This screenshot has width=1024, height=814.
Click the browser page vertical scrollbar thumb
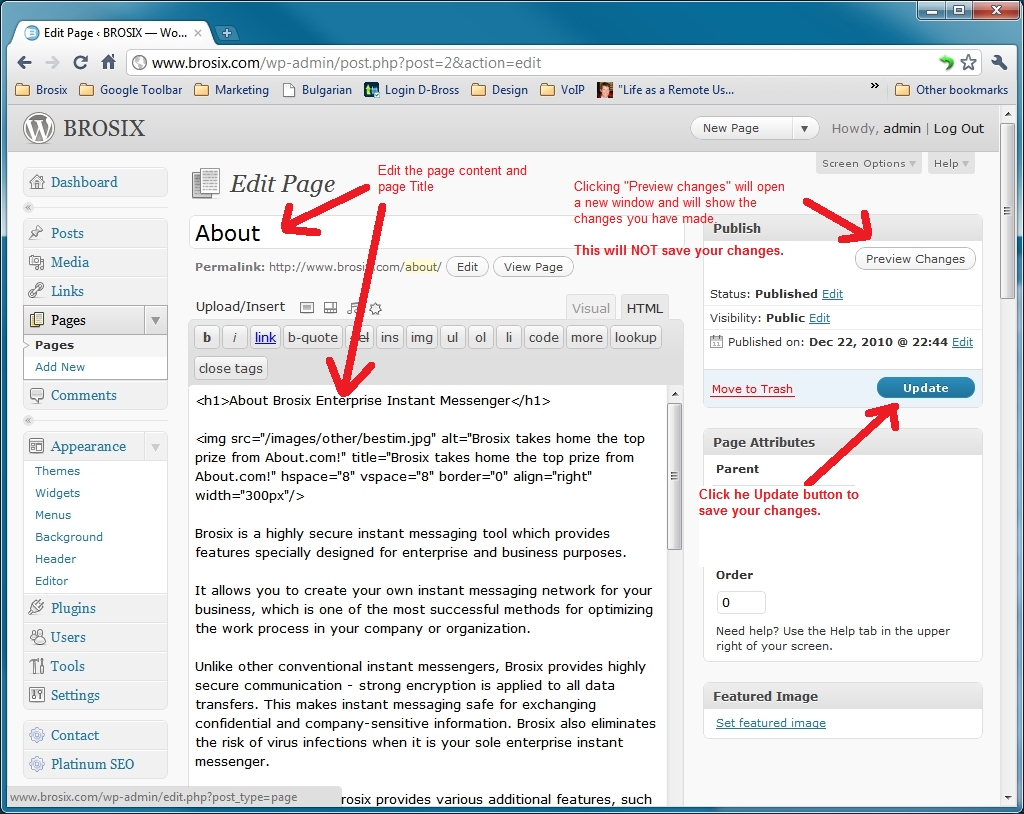(1008, 211)
